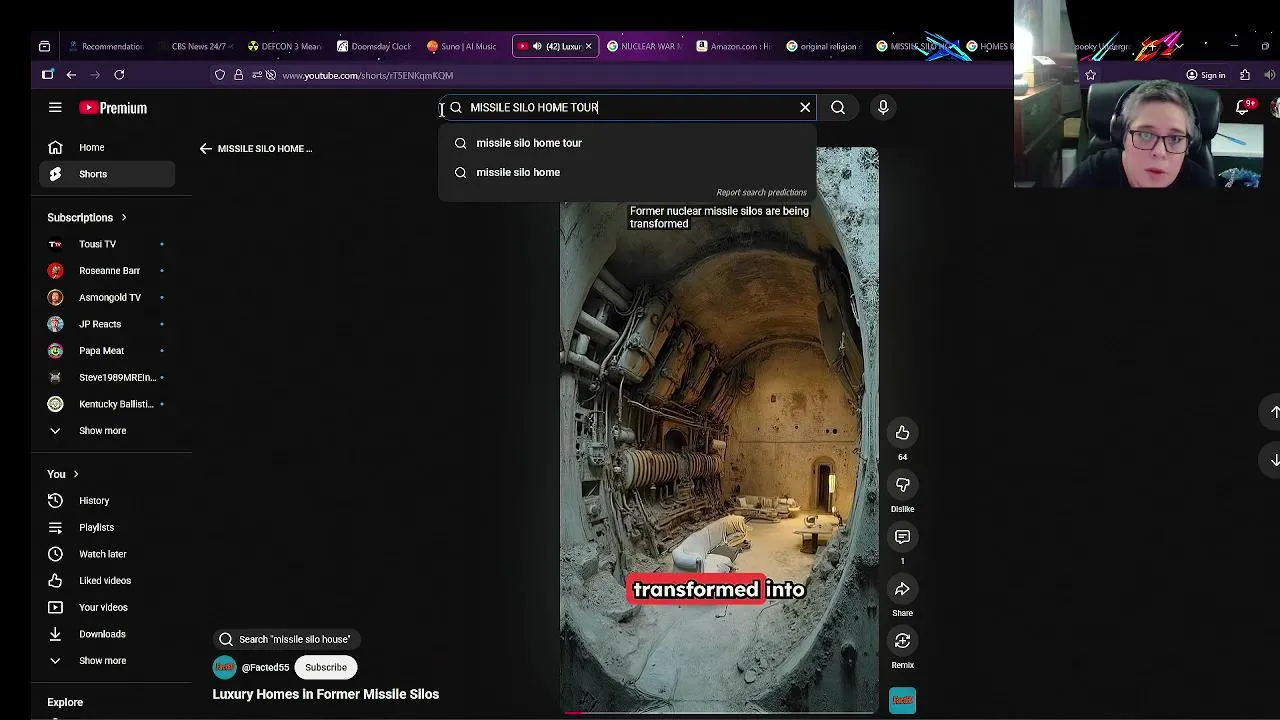The width and height of the screenshot is (1280, 720).
Task: Click Search "missile silo house" chip
Action: [286, 639]
